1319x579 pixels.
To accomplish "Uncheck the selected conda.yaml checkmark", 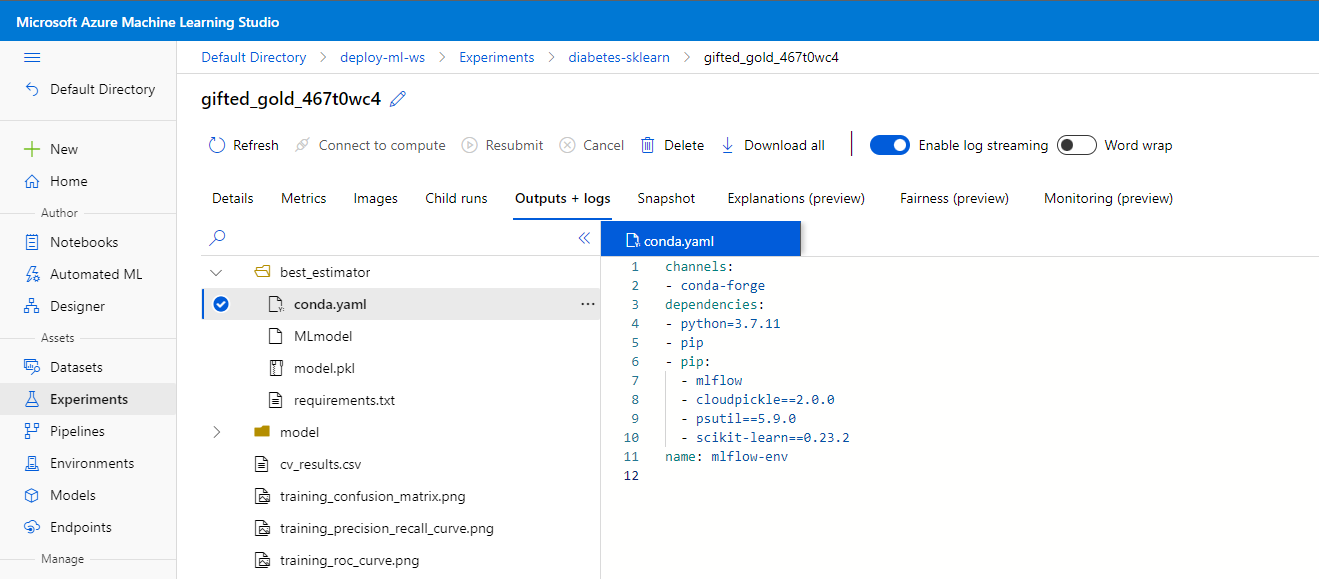I will (221, 304).
